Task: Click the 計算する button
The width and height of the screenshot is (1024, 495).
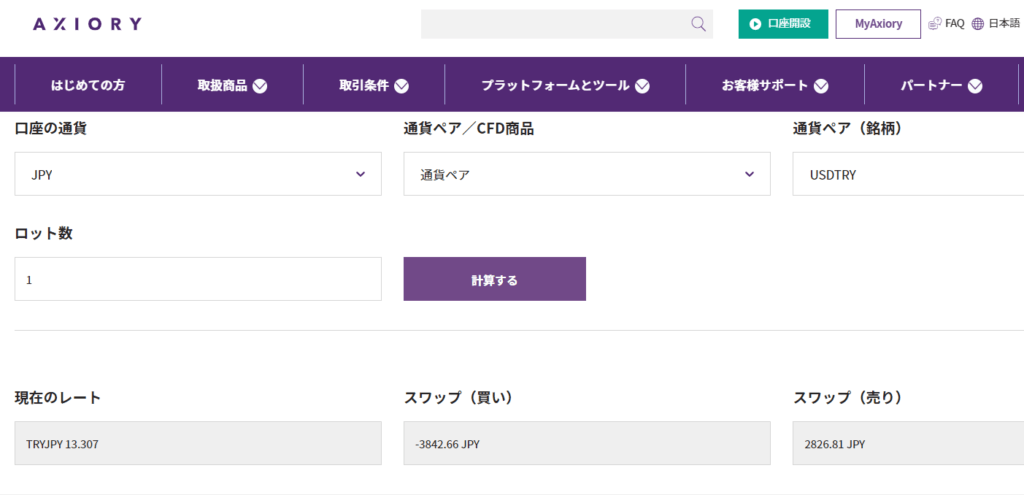Action: [x=494, y=279]
